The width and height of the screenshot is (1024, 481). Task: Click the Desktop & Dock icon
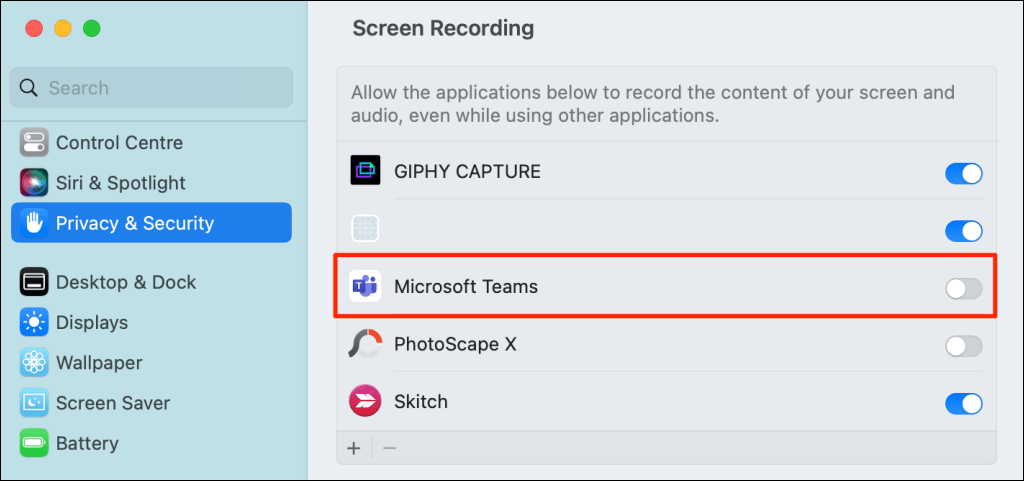pos(34,283)
